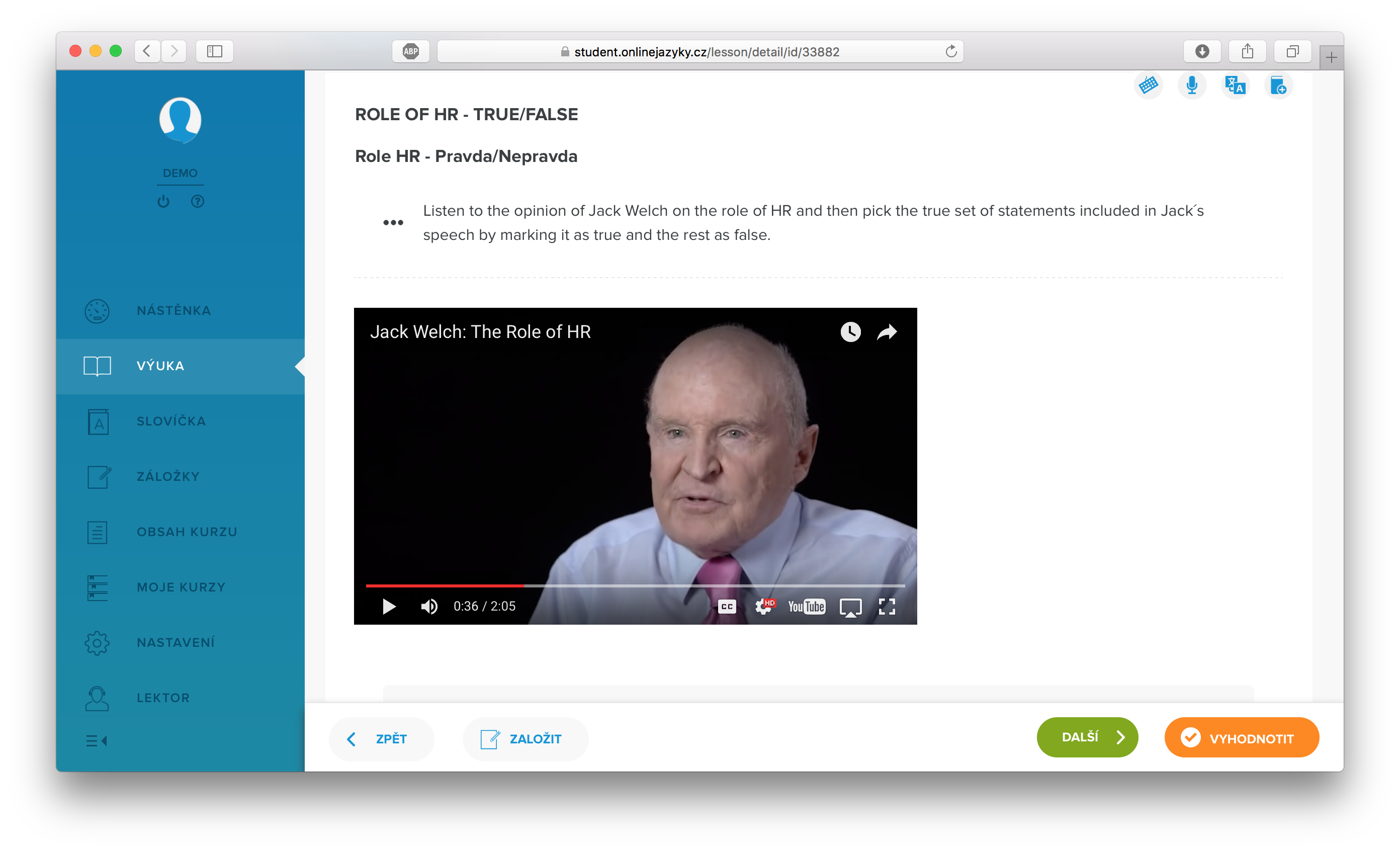The image size is (1400, 852).
Task: Click the Watch later clock icon on video
Action: (x=850, y=332)
